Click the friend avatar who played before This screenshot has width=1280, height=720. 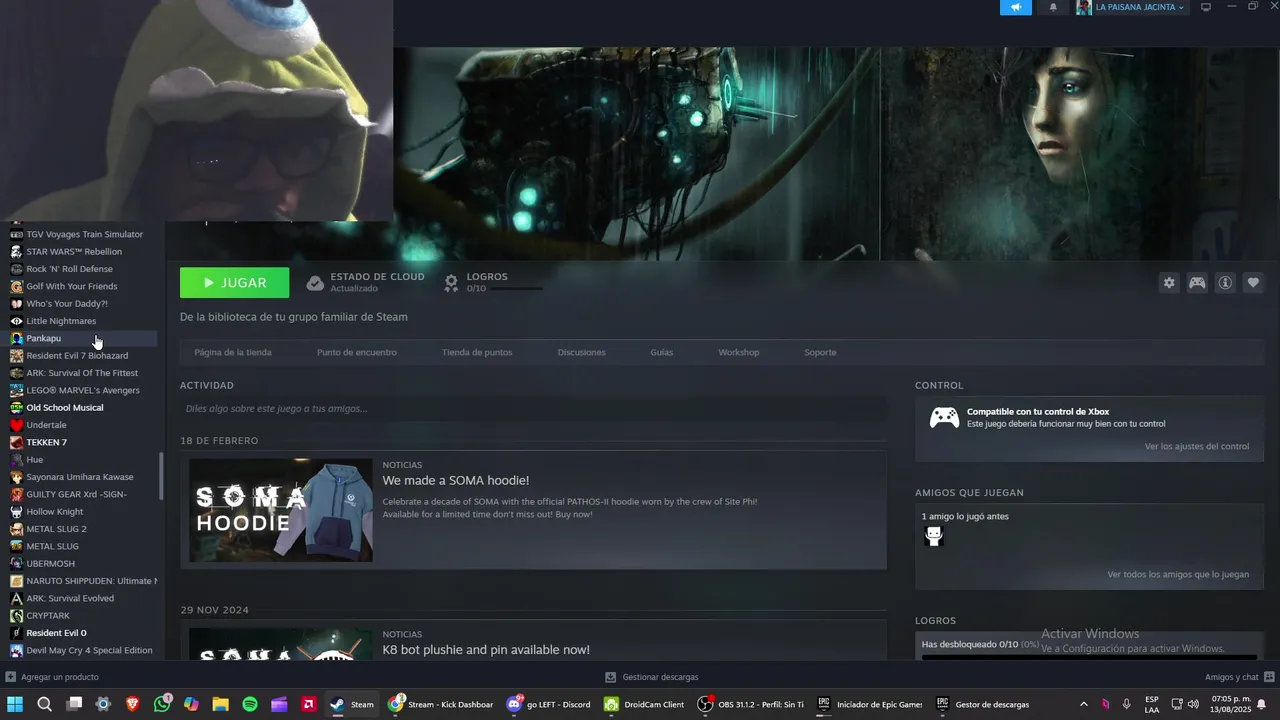934,536
